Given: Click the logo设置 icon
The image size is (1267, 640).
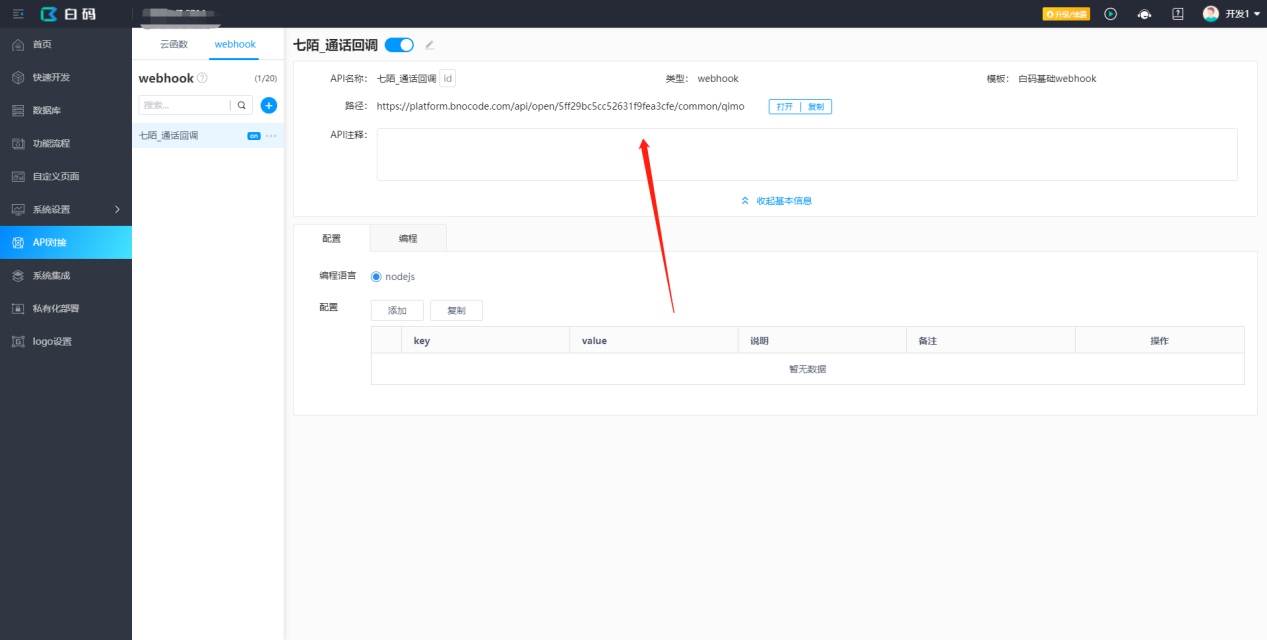Looking at the screenshot, I should (x=18, y=342).
